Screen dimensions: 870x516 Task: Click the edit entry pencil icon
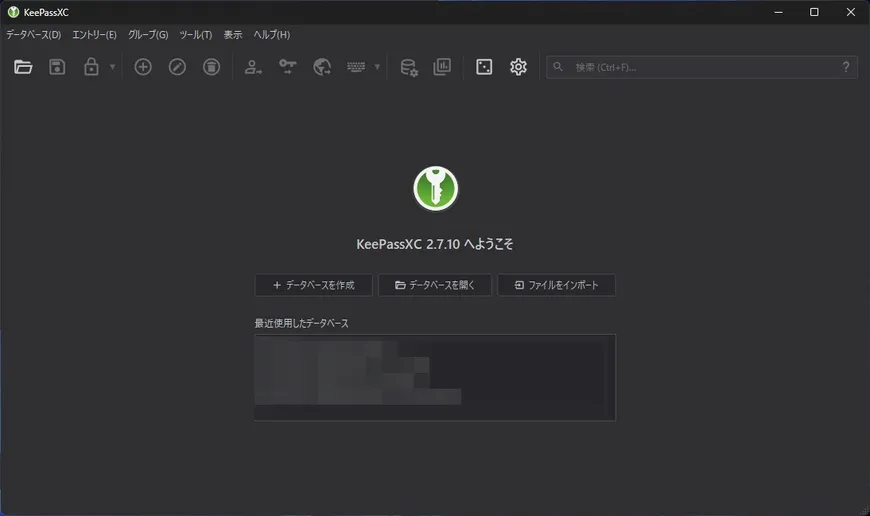tap(177, 67)
